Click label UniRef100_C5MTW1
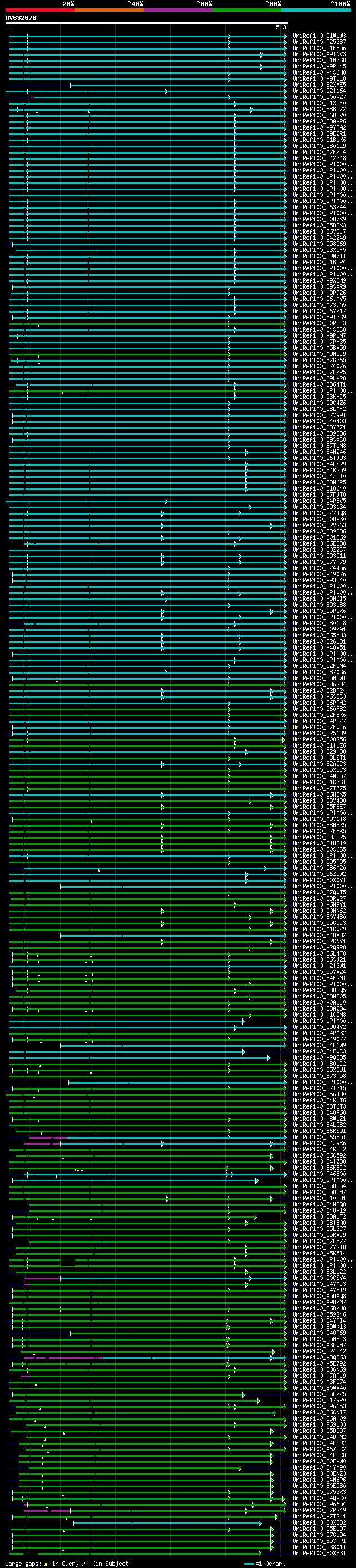The image size is (356, 1568). (x=319, y=678)
